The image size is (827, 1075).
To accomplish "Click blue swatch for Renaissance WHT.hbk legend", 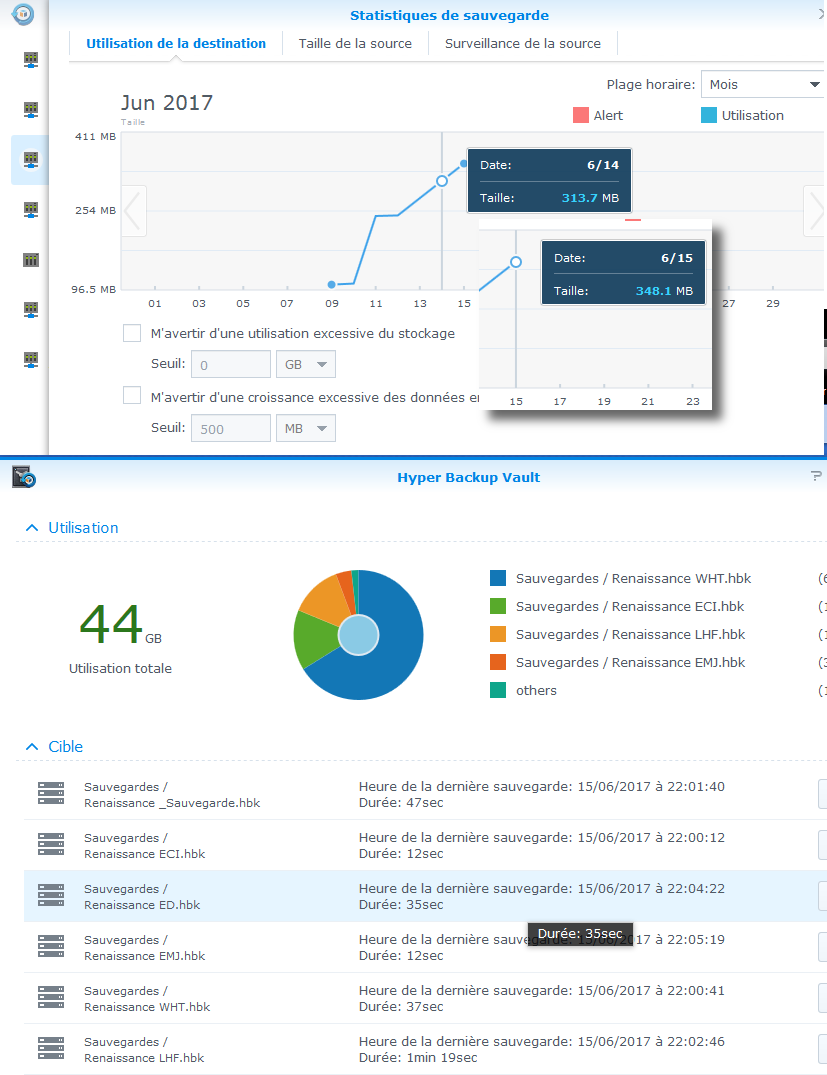I will 498,578.
